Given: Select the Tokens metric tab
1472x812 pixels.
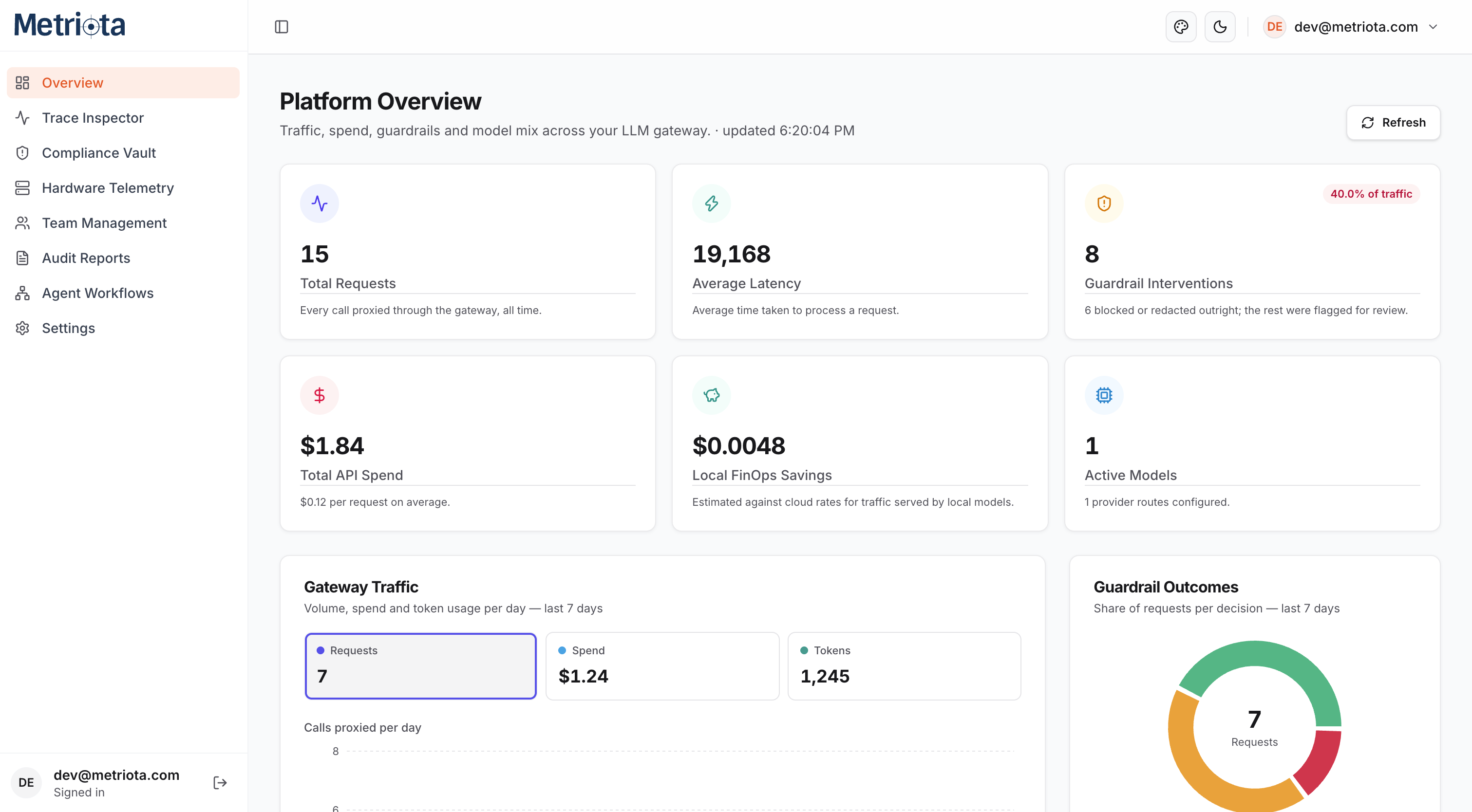Looking at the screenshot, I should pos(904,666).
